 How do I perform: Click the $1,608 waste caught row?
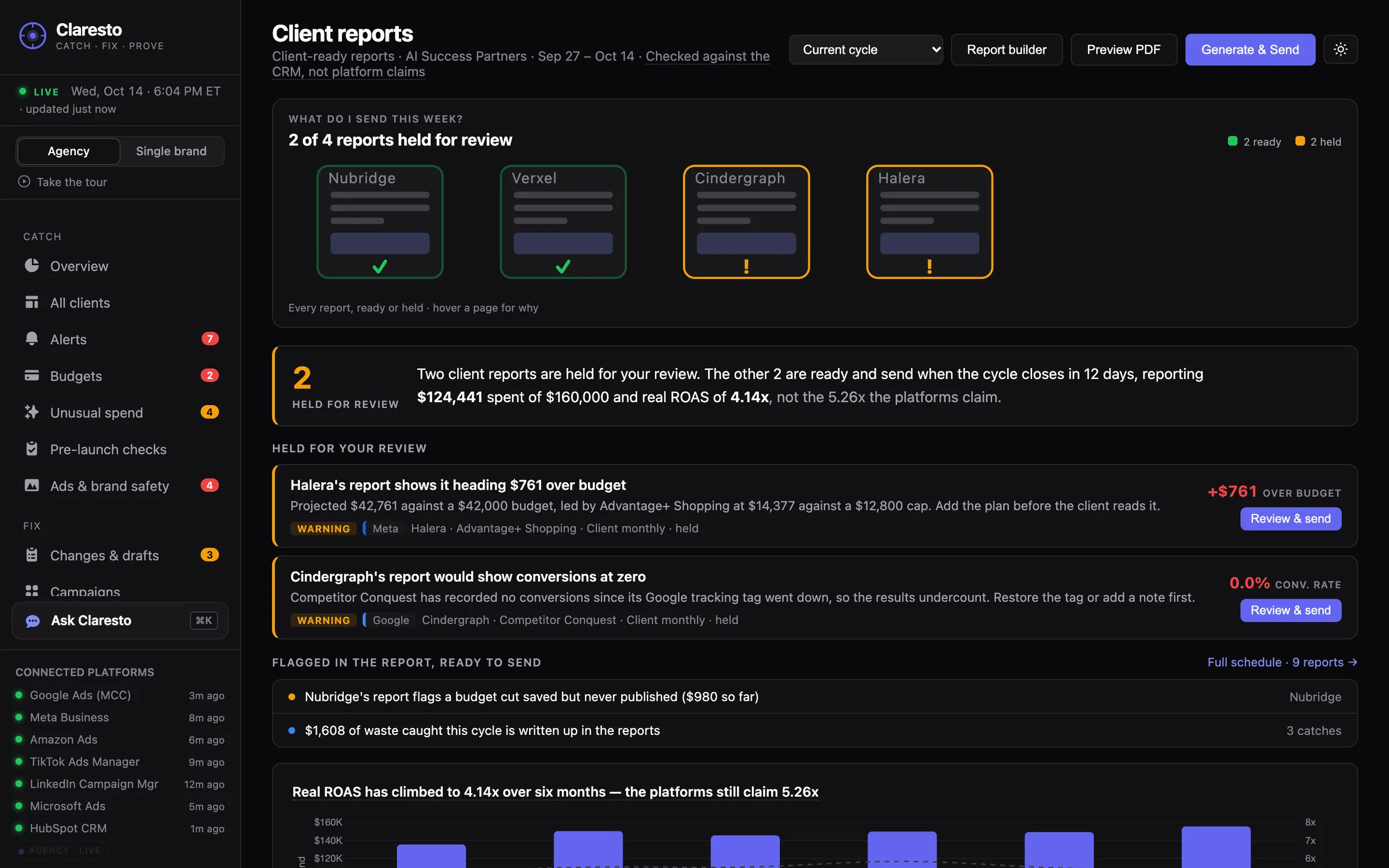(815, 730)
